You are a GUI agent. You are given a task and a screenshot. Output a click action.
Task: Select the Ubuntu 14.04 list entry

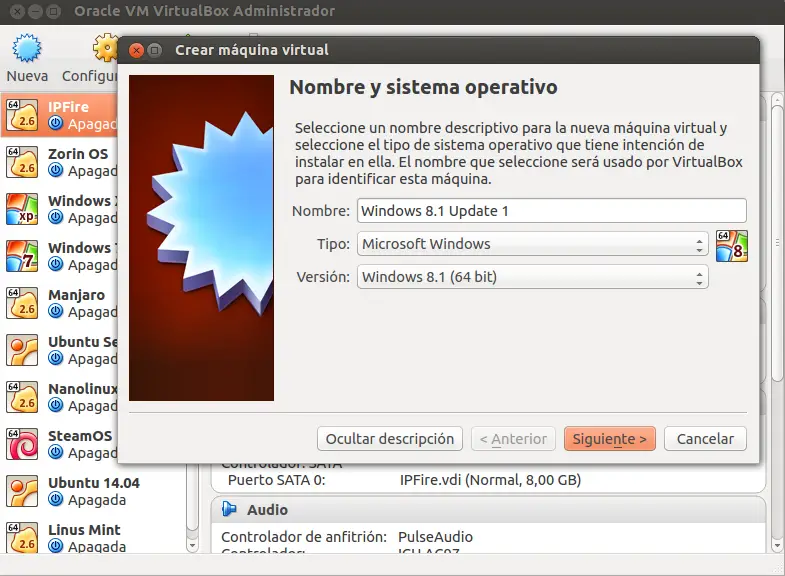point(94,491)
